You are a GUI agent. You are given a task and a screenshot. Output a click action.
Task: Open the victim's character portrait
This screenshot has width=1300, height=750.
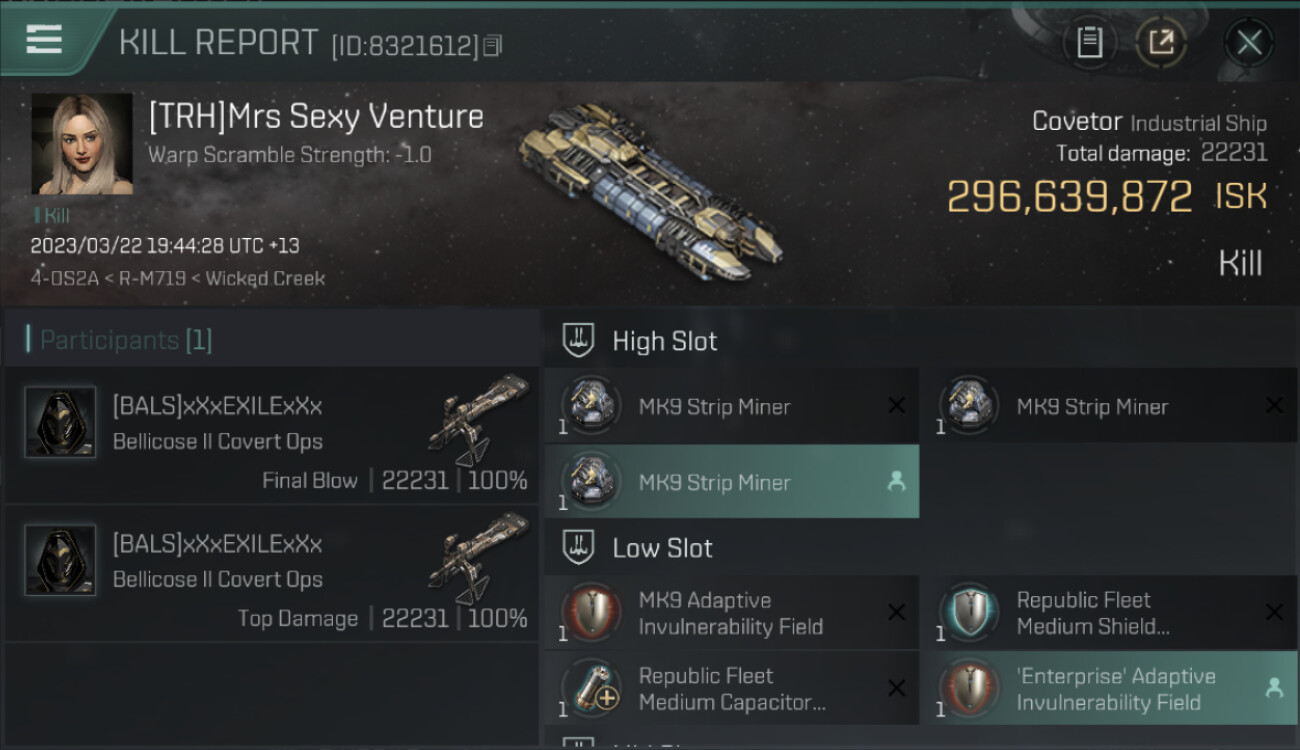(x=82, y=144)
